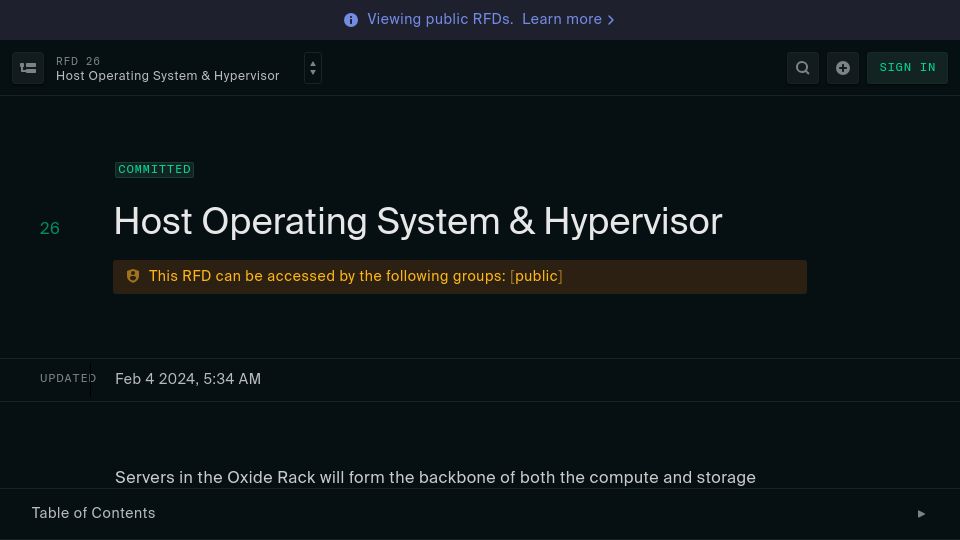Image resolution: width=960 pixels, height=540 pixels.
Task: Click the RFD 26 label in the header
Action: pos(78,61)
